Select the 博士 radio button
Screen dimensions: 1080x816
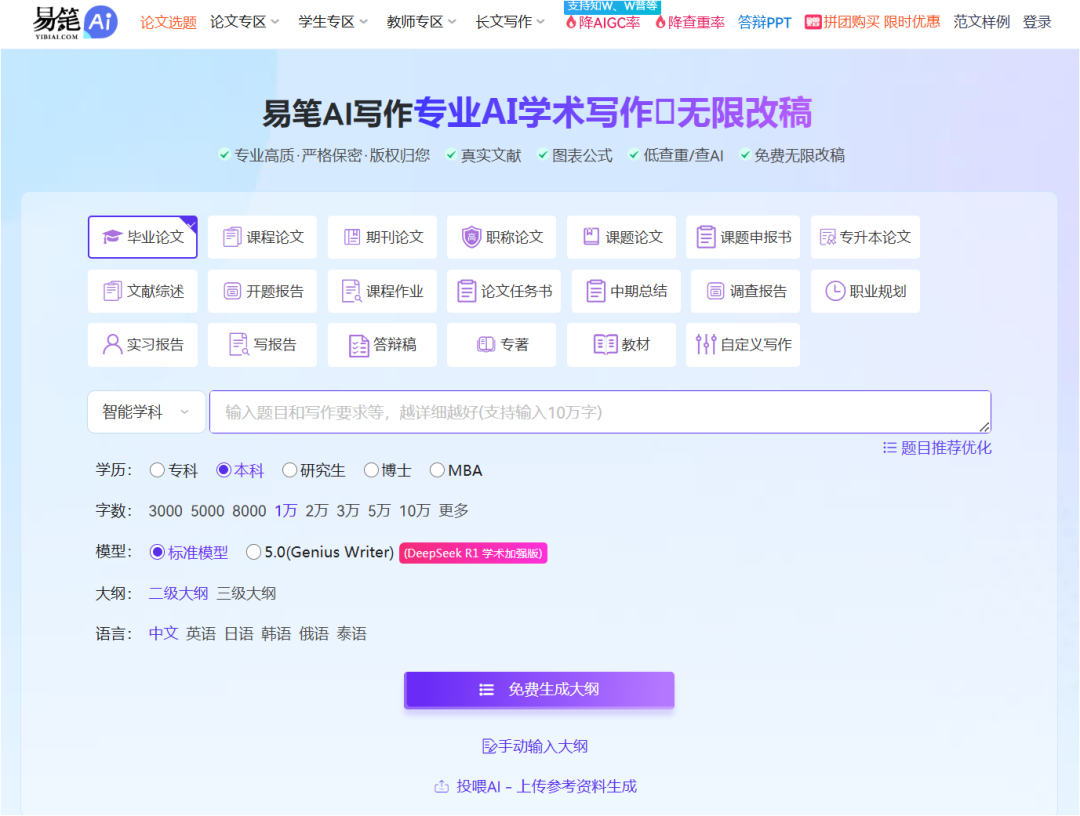pyautogui.click(x=371, y=470)
